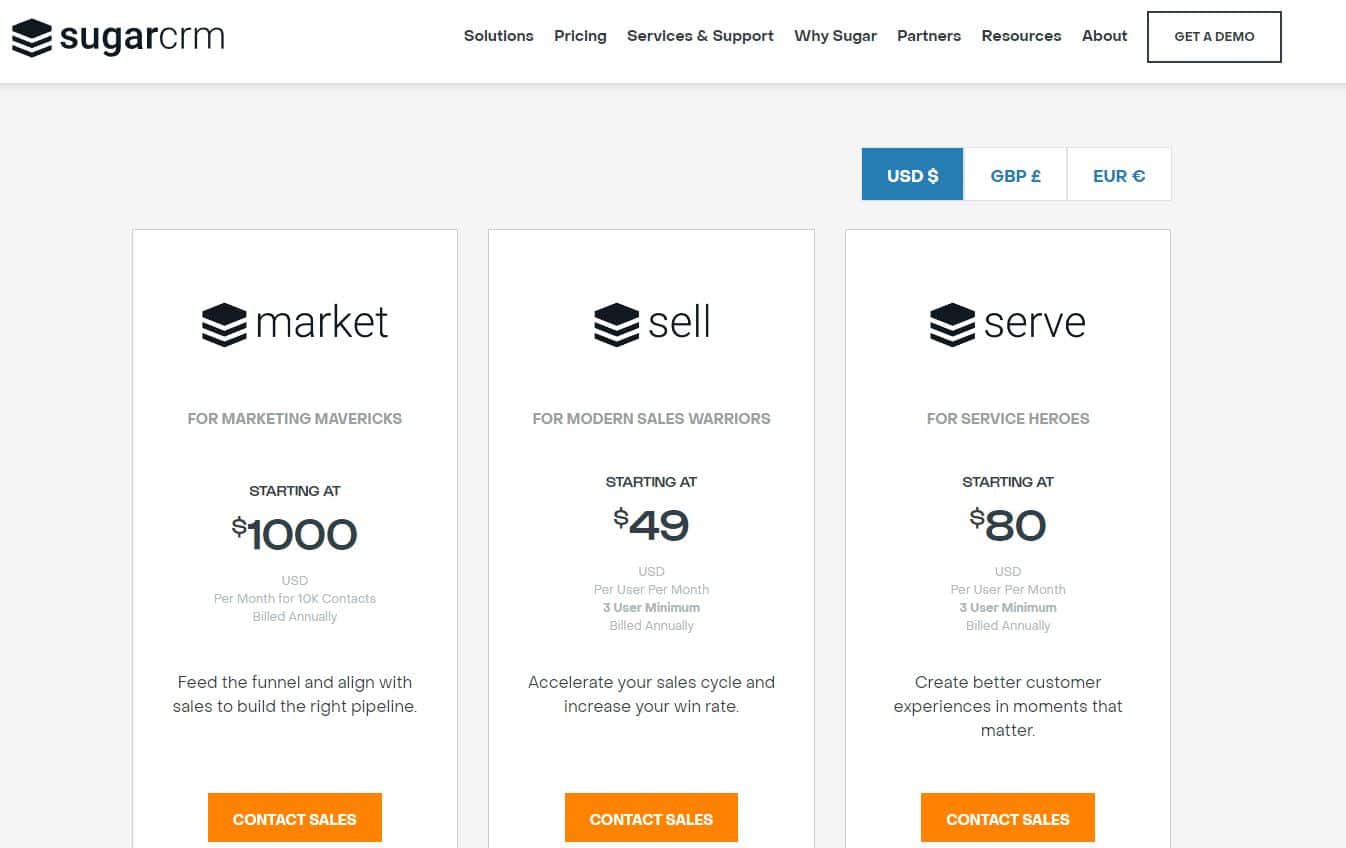
Task: Contact sales for the Serve plan
Action: 1008,818
